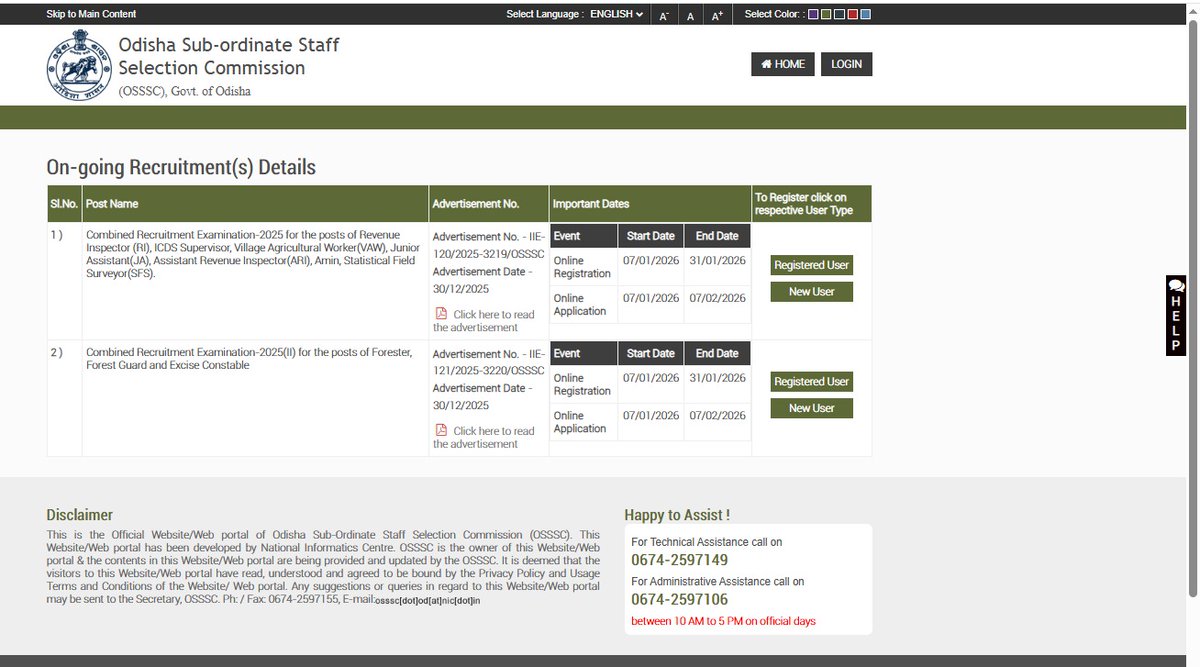Select the dark slate color theme swatch

839,14
